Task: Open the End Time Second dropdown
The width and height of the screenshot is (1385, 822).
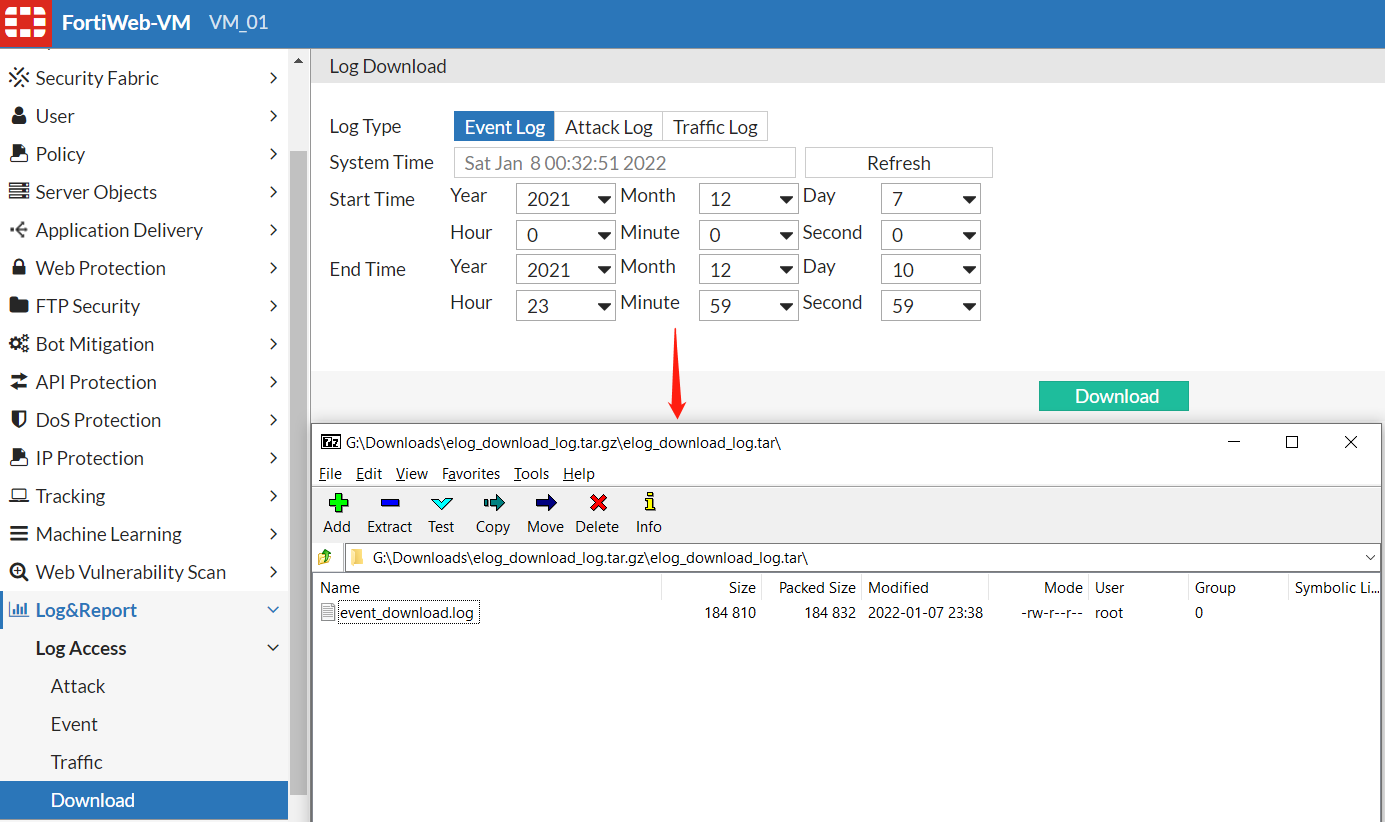Action: (930, 306)
